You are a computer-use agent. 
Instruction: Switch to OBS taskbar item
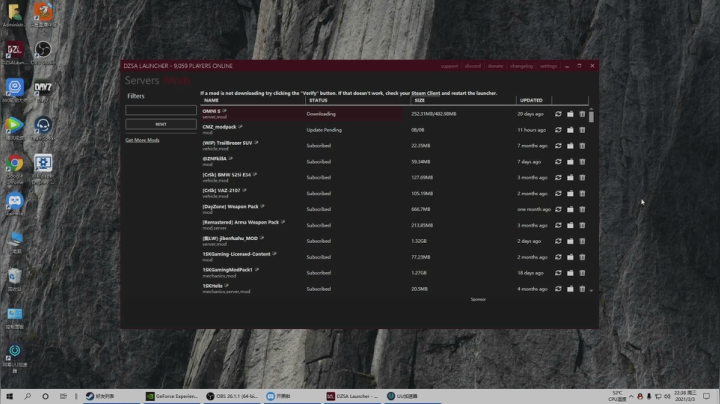[231, 396]
